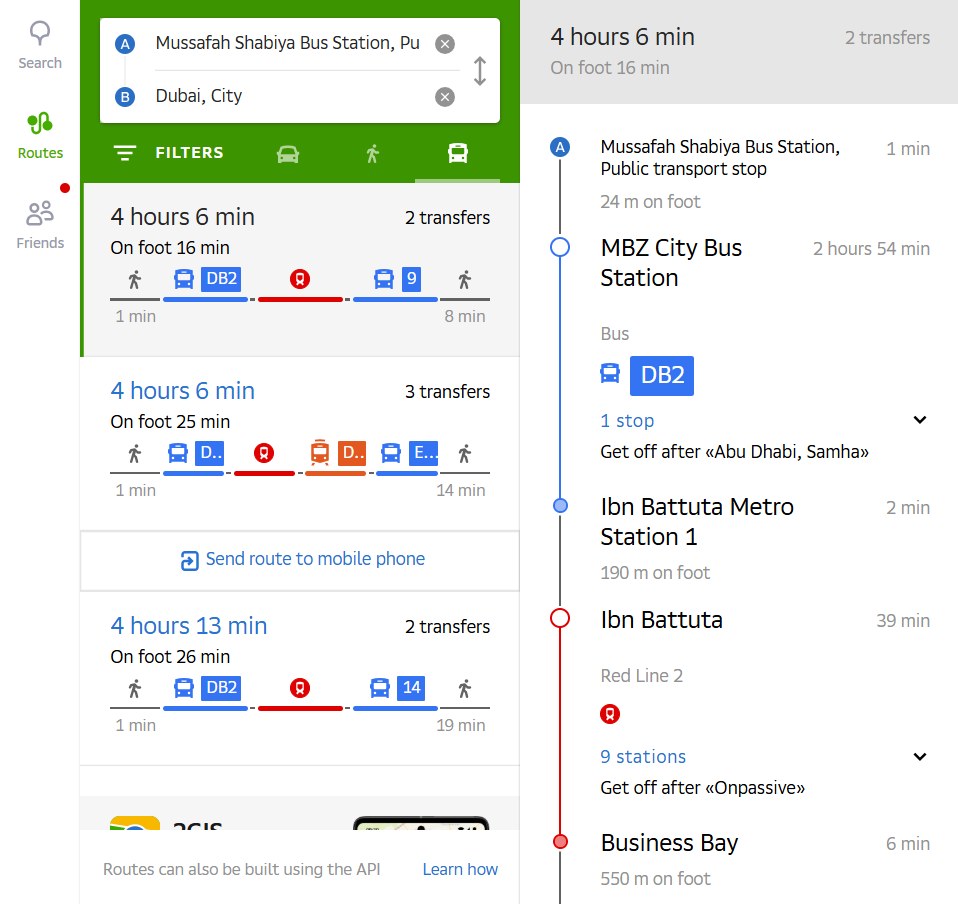This screenshot has width=958, height=904.
Task: Open the Learn how API link
Action: coord(460,869)
